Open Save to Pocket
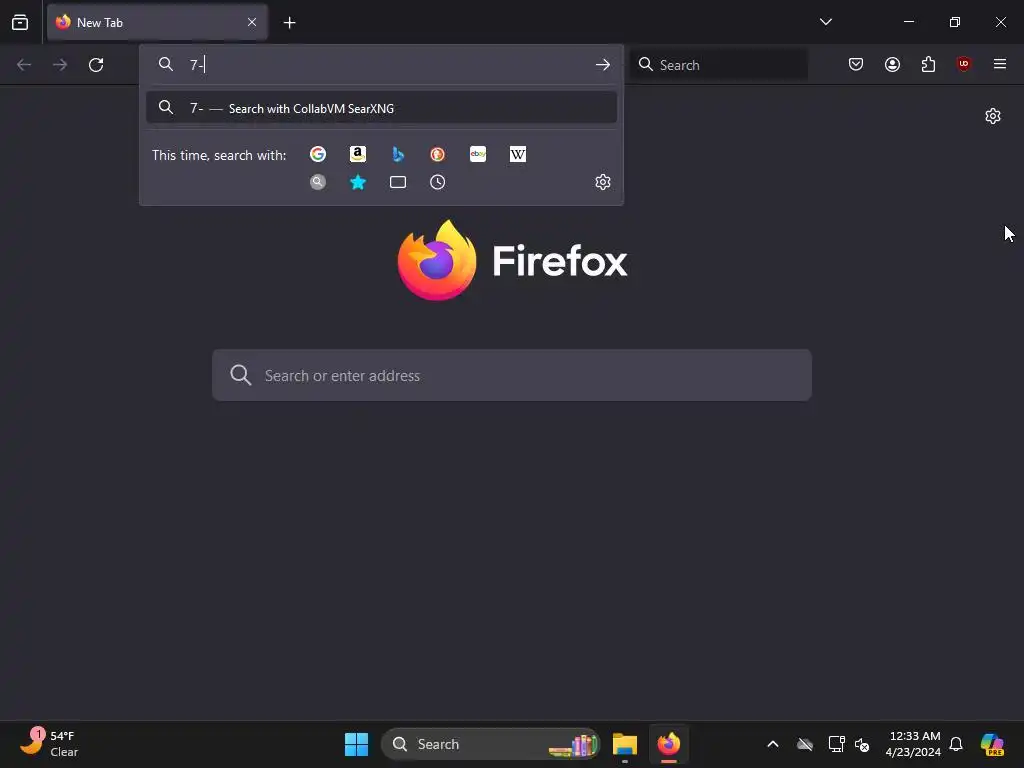The image size is (1024, 768). point(856,64)
